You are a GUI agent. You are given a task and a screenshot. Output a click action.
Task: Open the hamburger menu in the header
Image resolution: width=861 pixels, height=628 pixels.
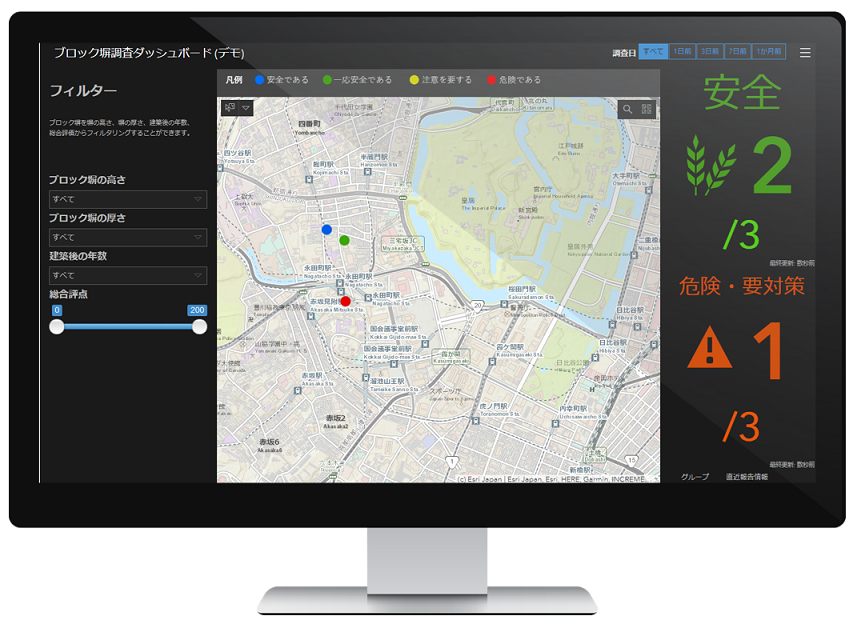[x=805, y=52]
